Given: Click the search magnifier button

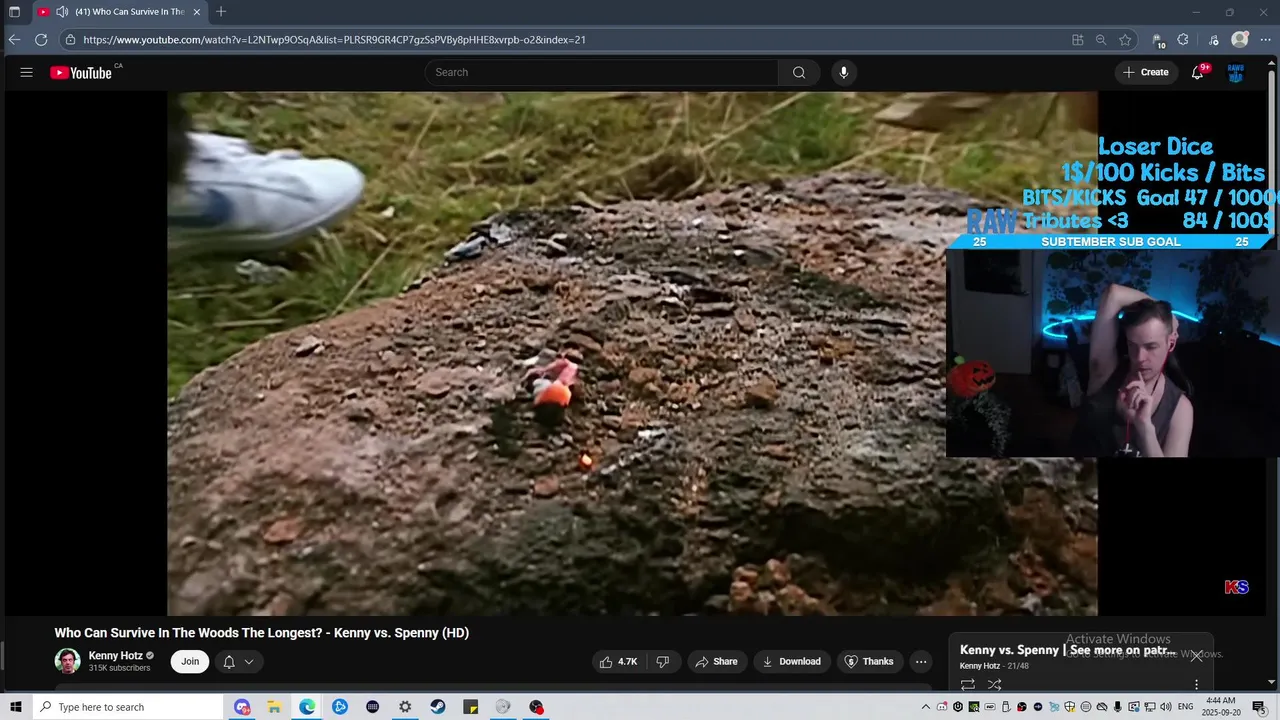Looking at the screenshot, I should click(x=799, y=72).
